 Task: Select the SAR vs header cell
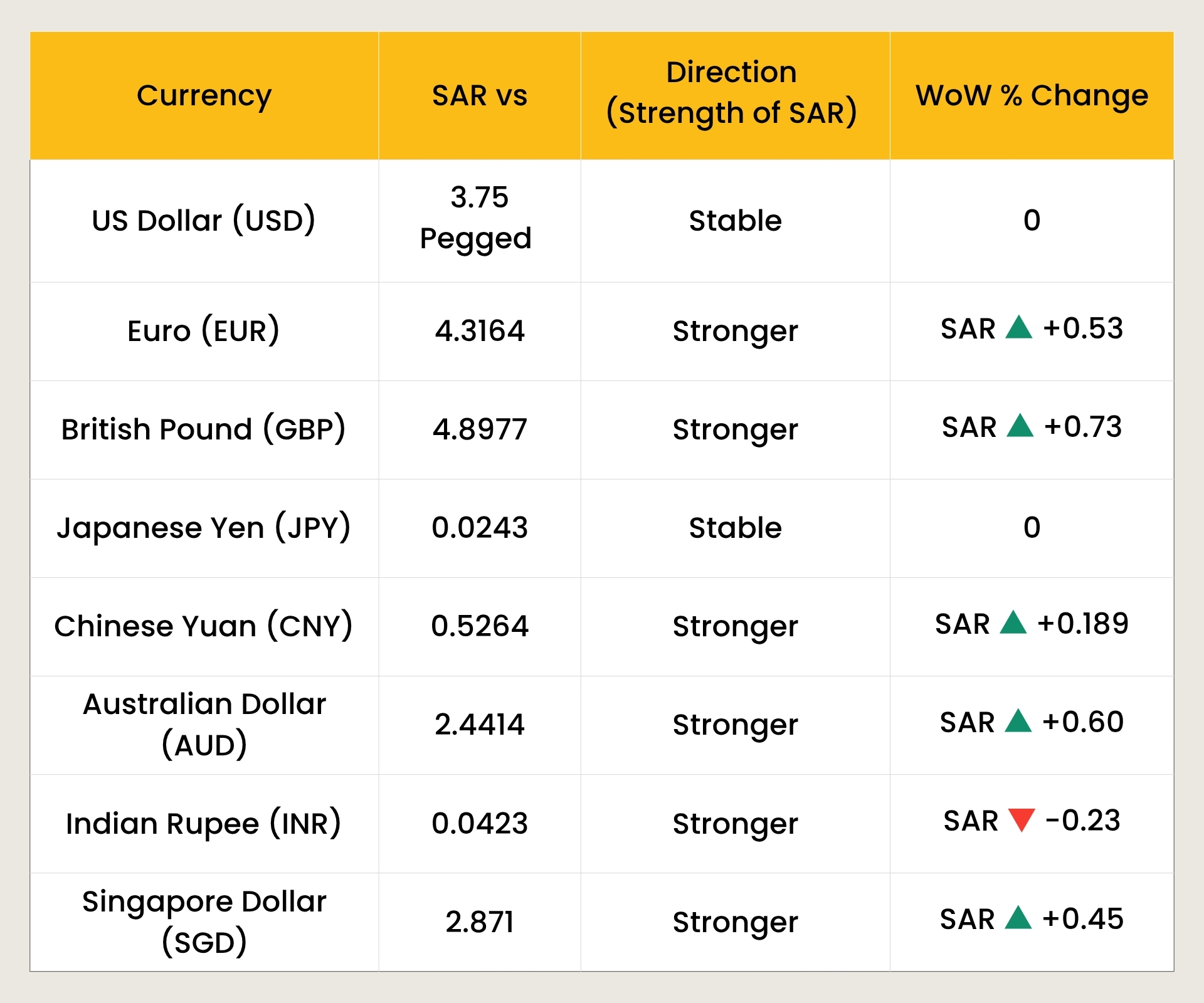click(479, 95)
